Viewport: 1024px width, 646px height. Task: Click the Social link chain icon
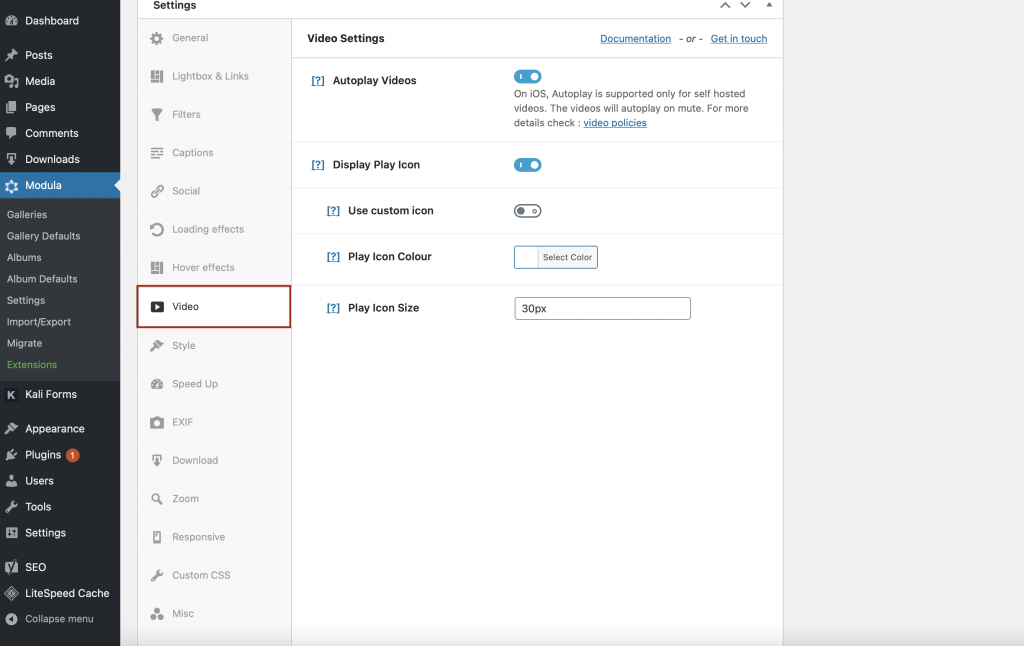coord(157,191)
